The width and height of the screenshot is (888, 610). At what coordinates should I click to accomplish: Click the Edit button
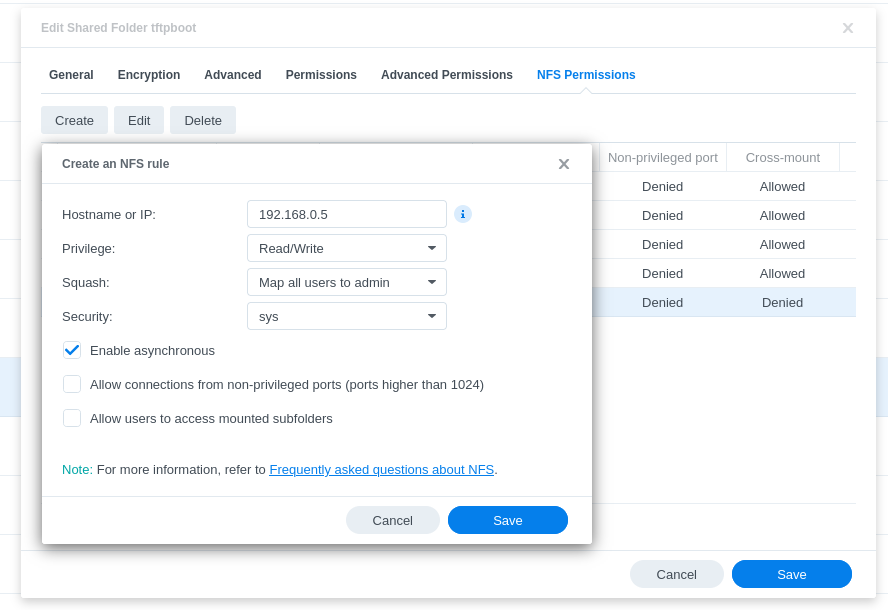[x=139, y=121]
